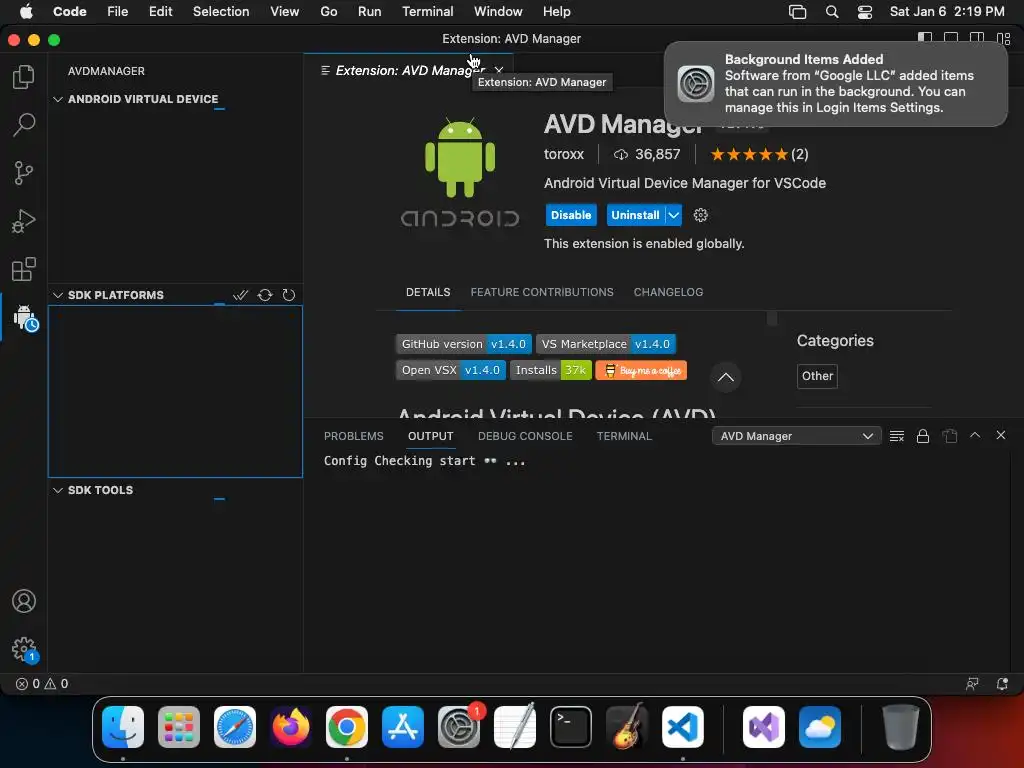Open the Accounts menu icon
Image resolution: width=1024 pixels, height=768 pixels.
point(24,601)
